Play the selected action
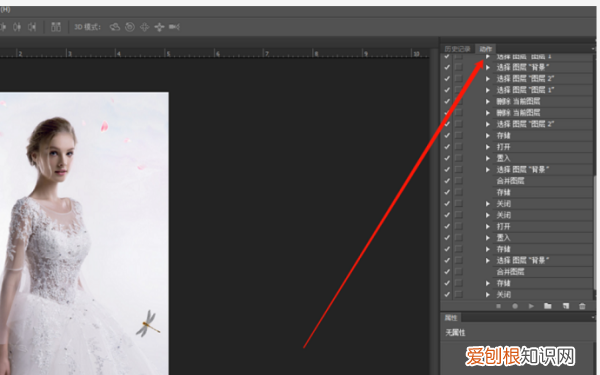Screen dimensions: 600x375 [531, 306]
